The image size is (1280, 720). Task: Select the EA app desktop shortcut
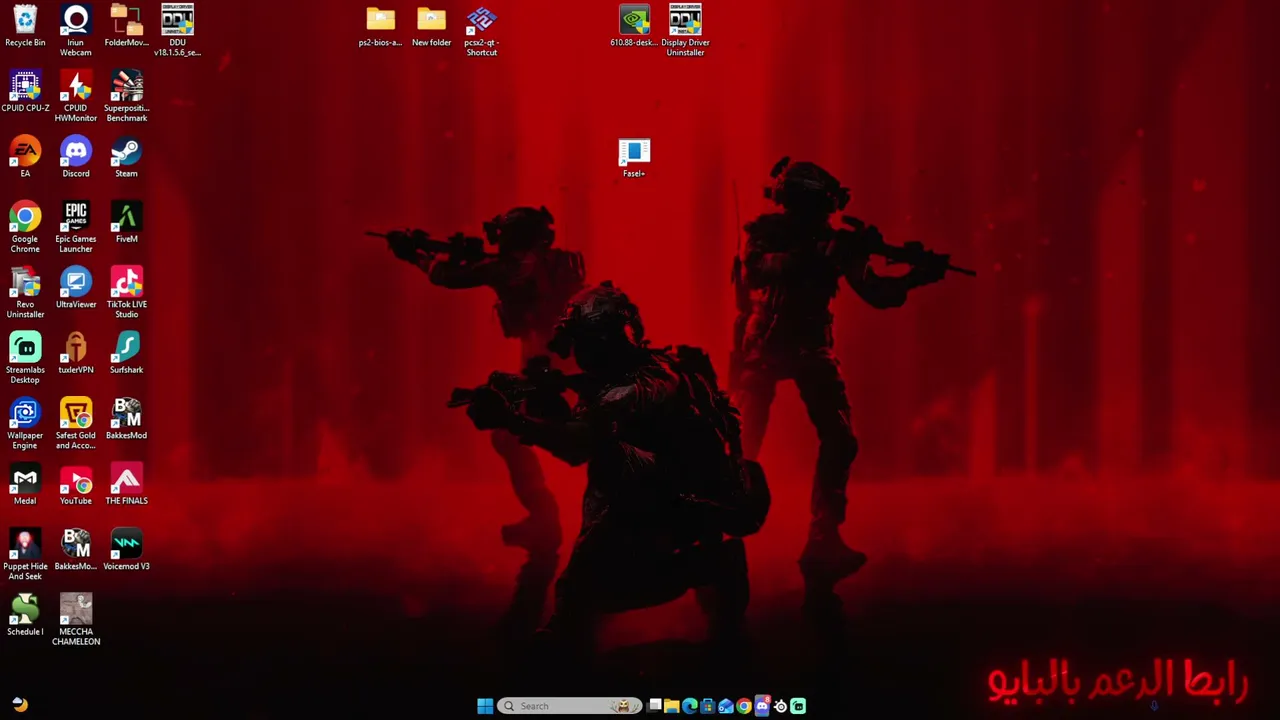[x=25, y=158]
